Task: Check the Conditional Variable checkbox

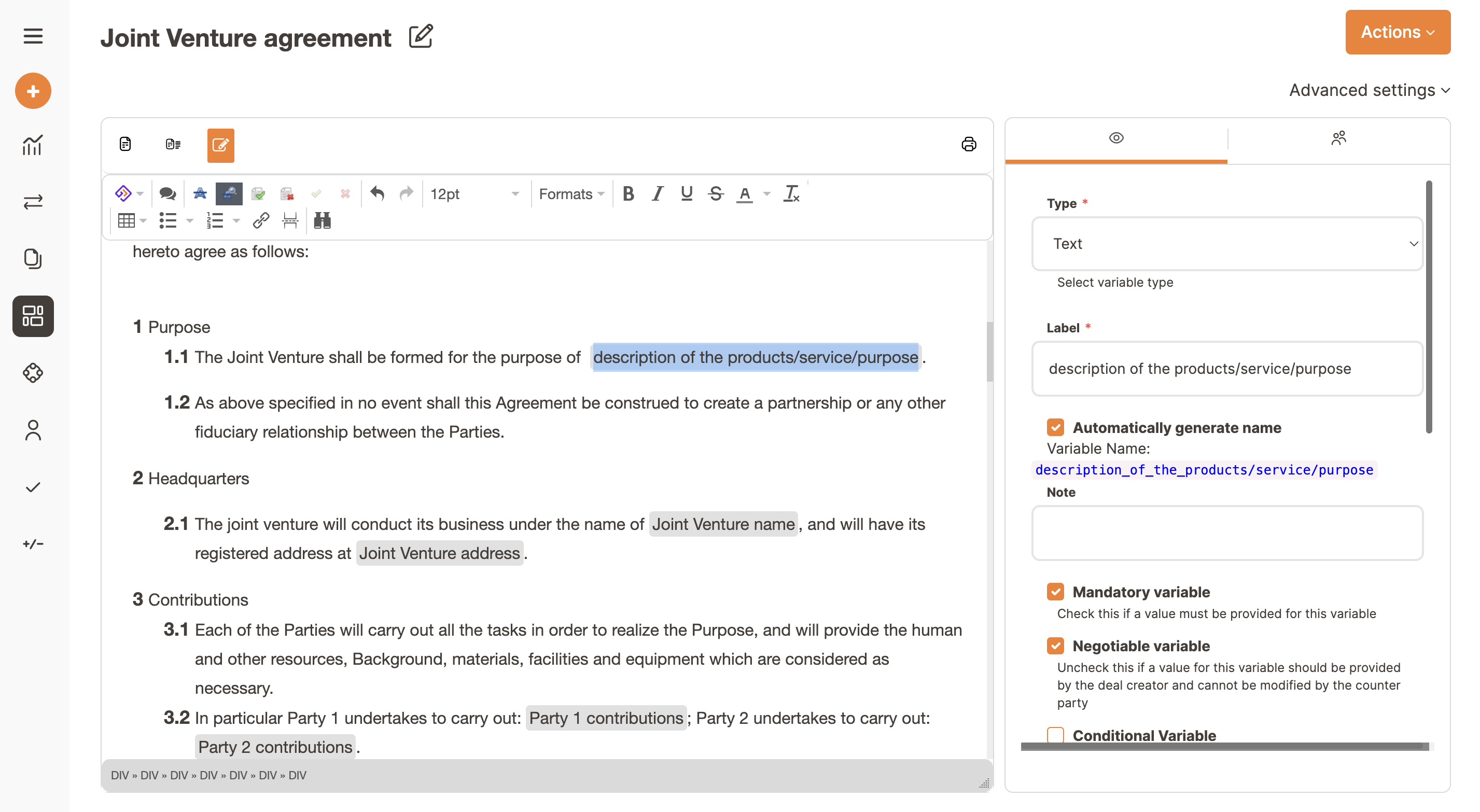Action: pyautogui.click(x=1055, y=735)
